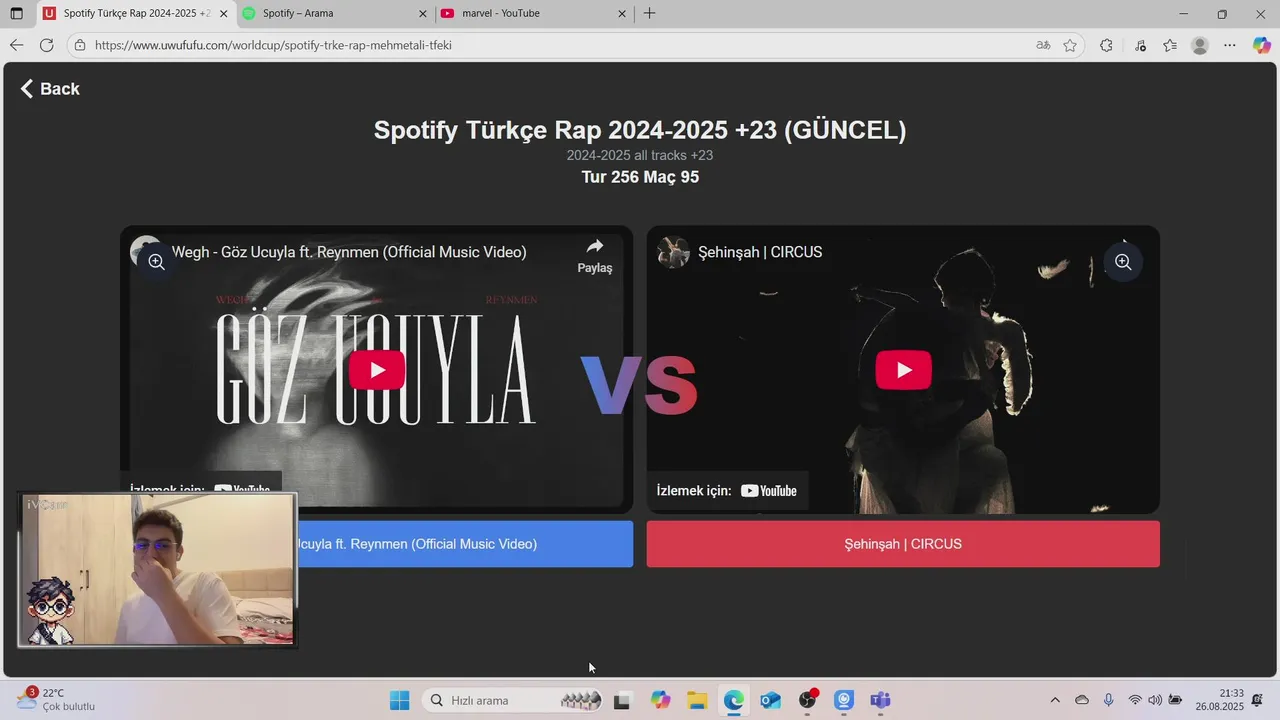Open OneDrive cloud icon in system tray
The width and height of the screenshot is (1280, 720).
pos(1082,700)
